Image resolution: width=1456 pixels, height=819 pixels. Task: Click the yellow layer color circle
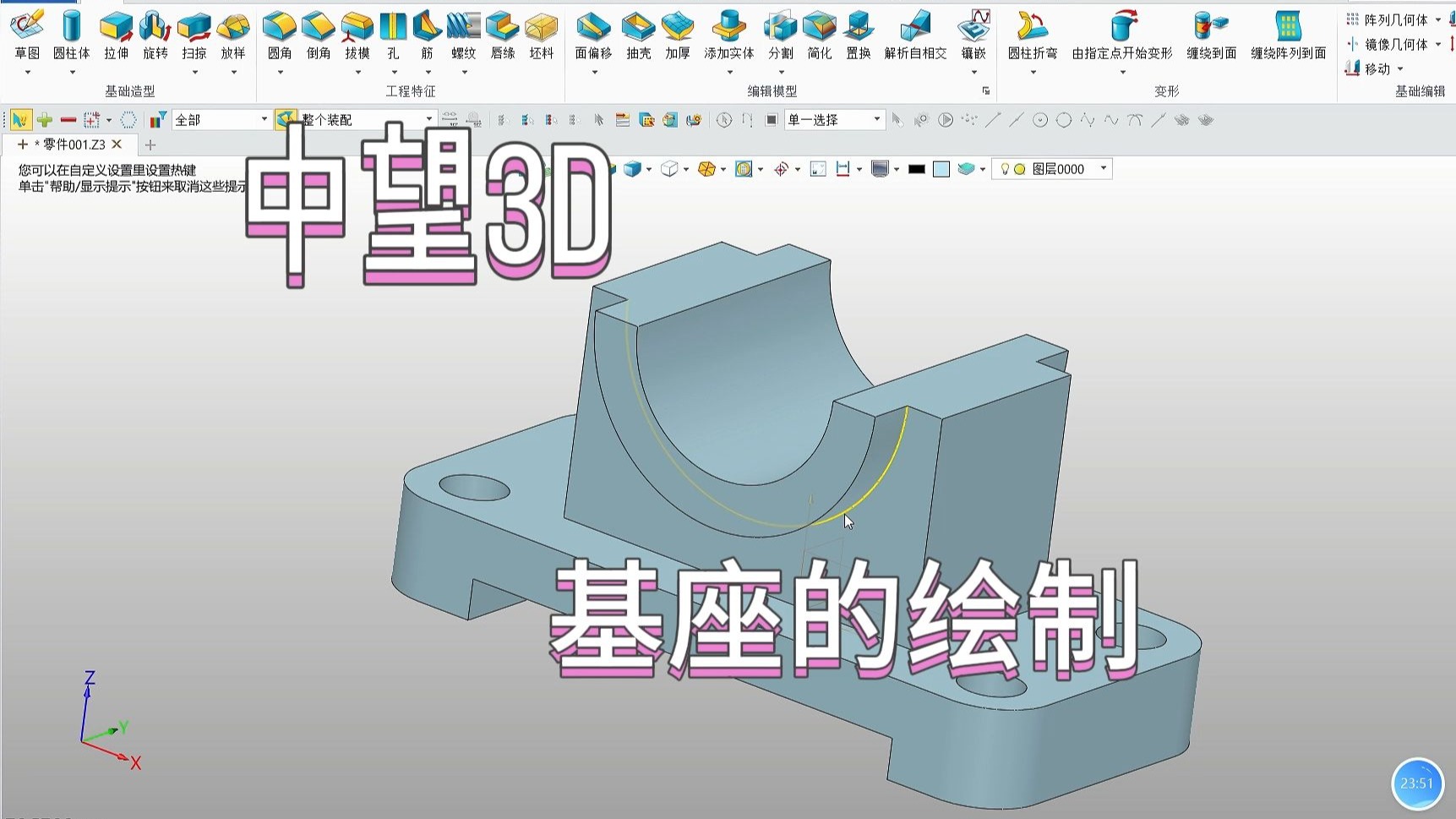(x=1020, y=169)
